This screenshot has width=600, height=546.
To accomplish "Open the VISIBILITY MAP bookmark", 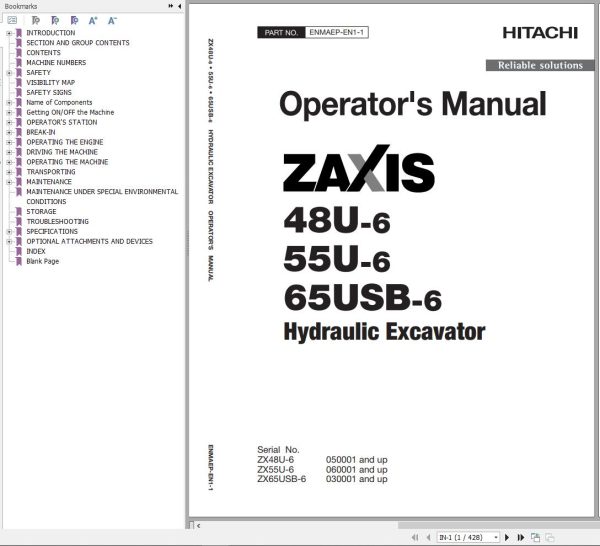I will 51,83.
